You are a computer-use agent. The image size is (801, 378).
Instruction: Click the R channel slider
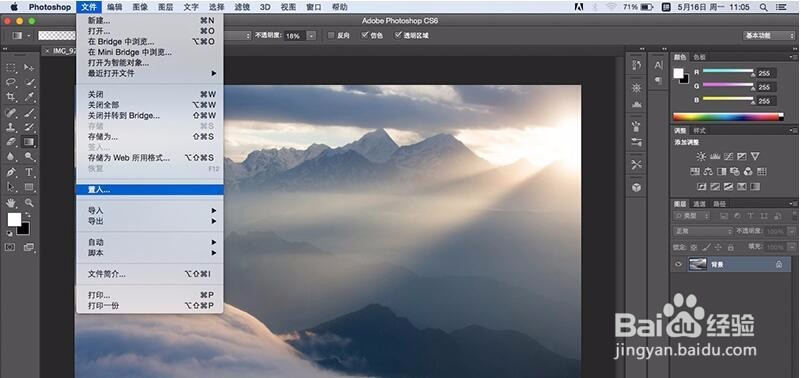pos(728,71)
